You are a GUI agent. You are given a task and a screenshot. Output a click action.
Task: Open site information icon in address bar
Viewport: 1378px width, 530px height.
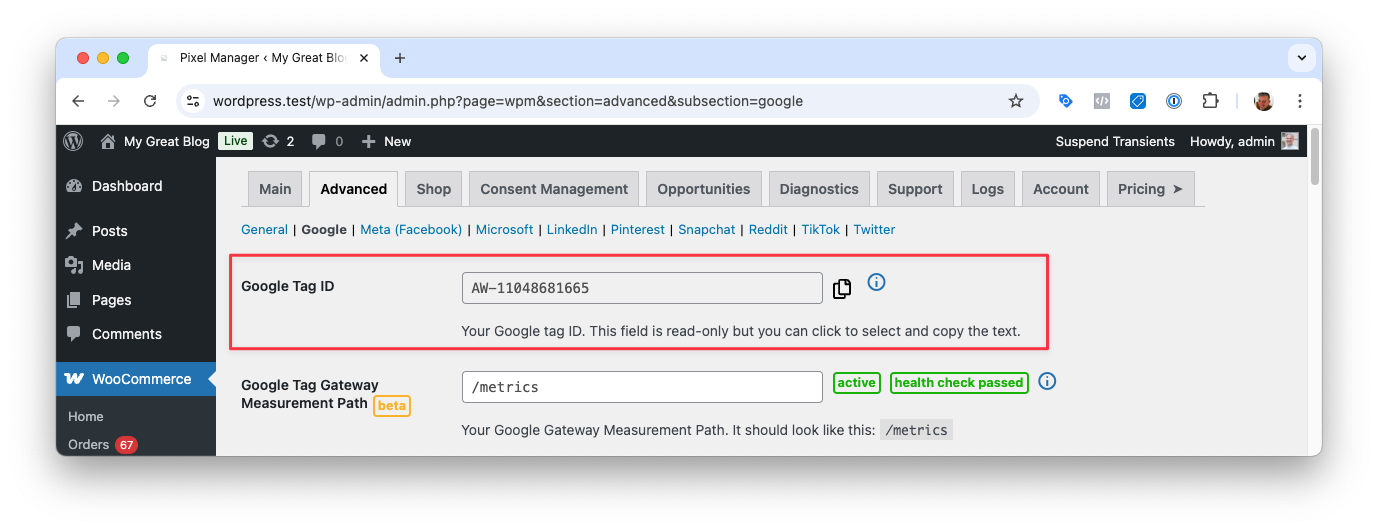click(x=194, y=101)
